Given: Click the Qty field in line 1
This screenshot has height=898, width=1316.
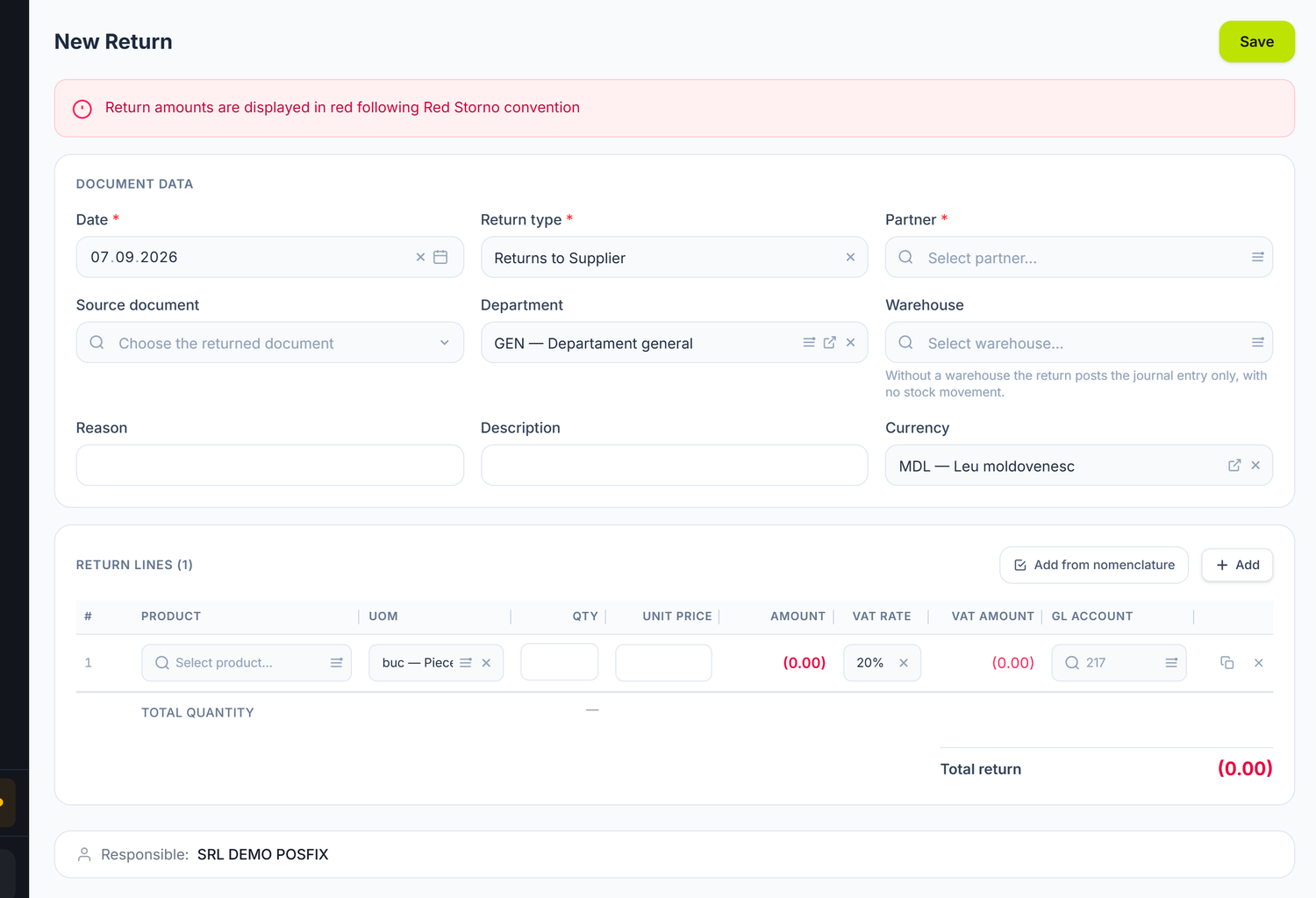Looking at the screenshot, I should tap(560, 662).
